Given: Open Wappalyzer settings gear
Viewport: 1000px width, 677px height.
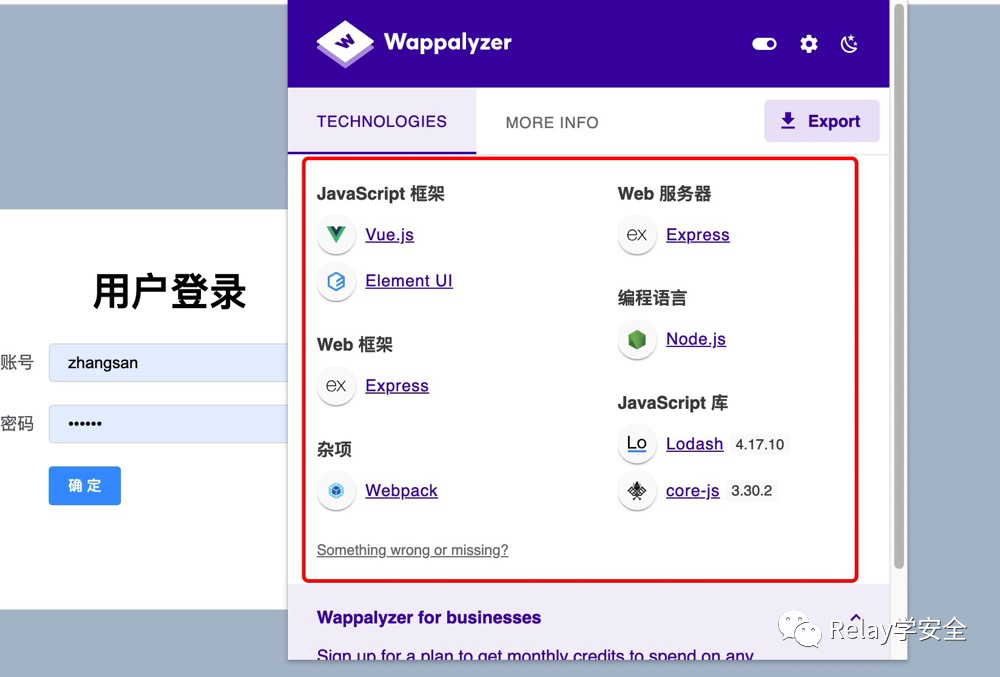Looking at the screenshot, I should [x=809, y=44].
